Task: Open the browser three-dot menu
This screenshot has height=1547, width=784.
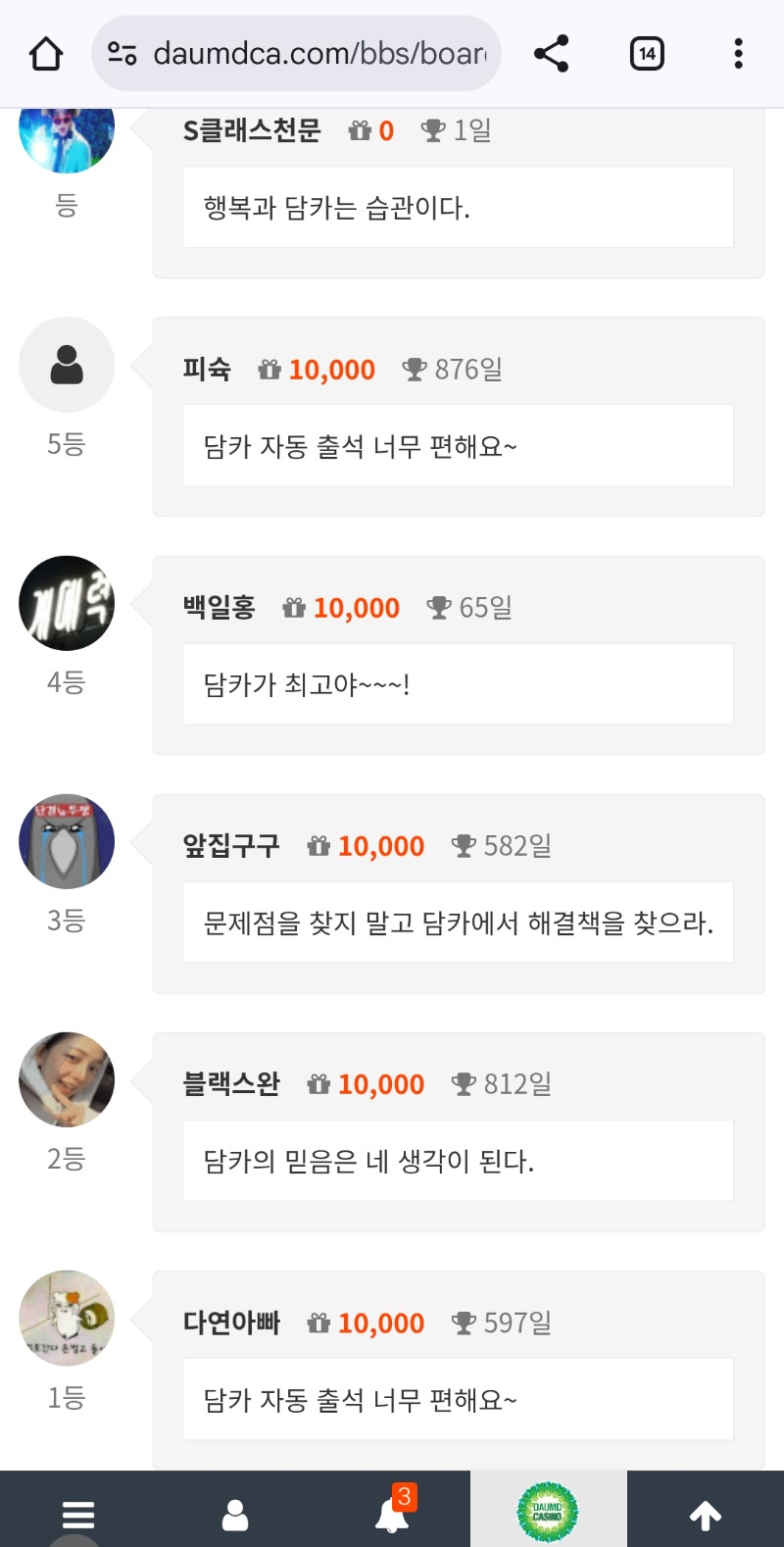Action: coord(738,54)
